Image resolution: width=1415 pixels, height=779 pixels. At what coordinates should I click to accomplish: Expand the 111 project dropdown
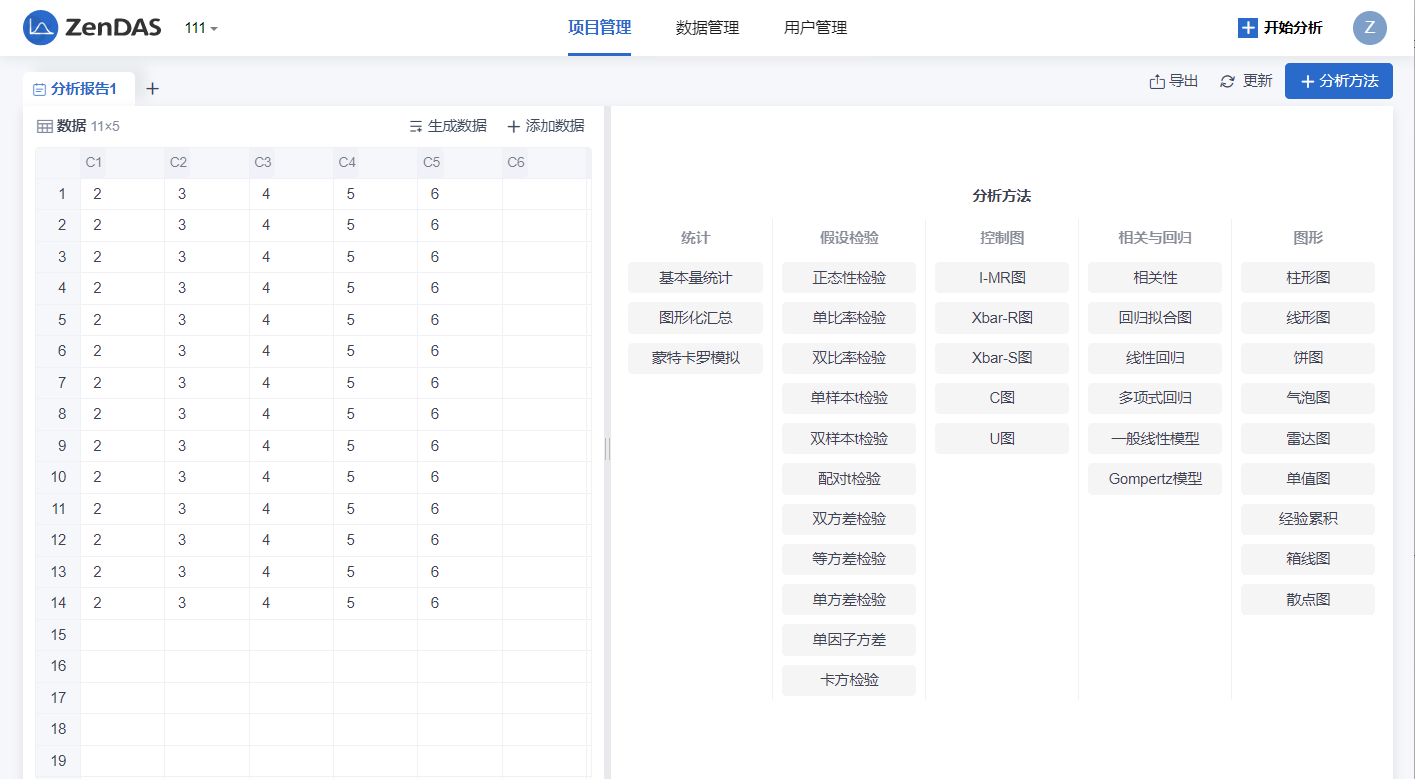click(201, 28)
